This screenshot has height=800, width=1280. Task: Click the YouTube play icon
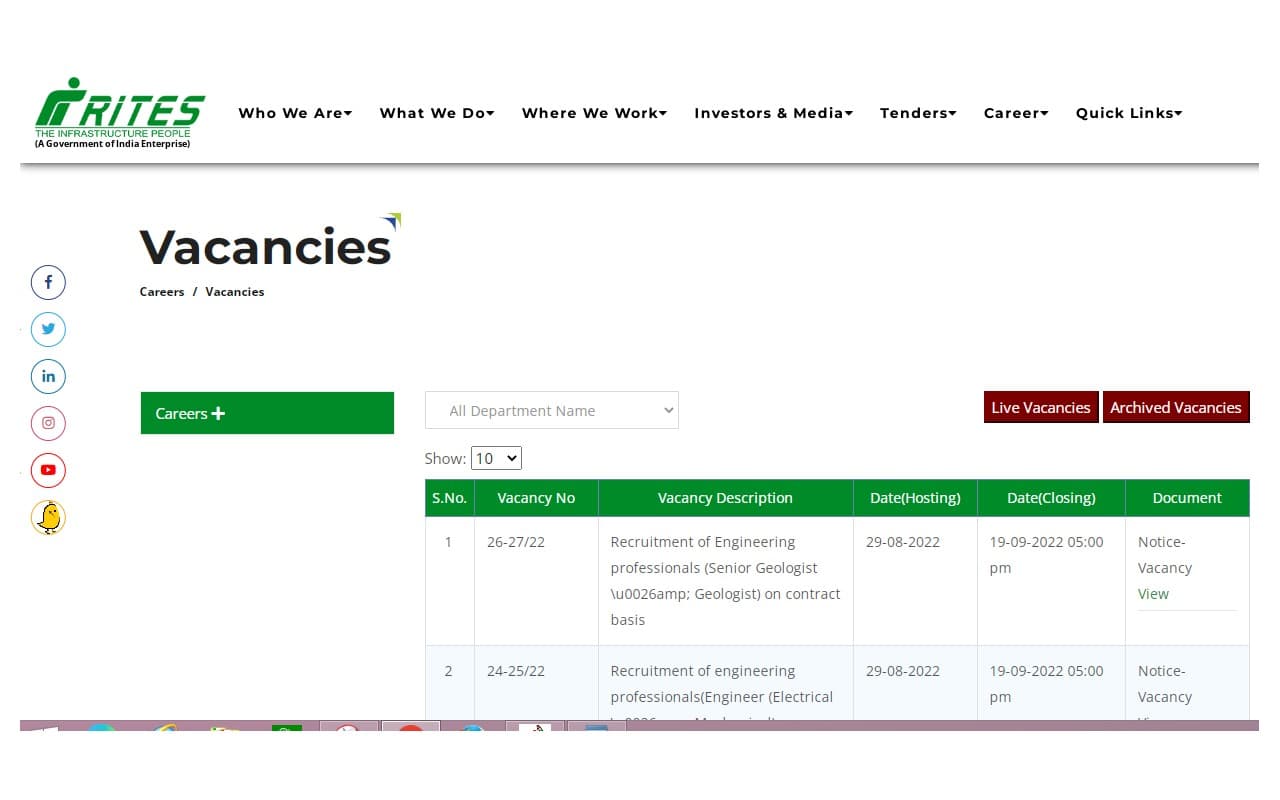[48, 470]
